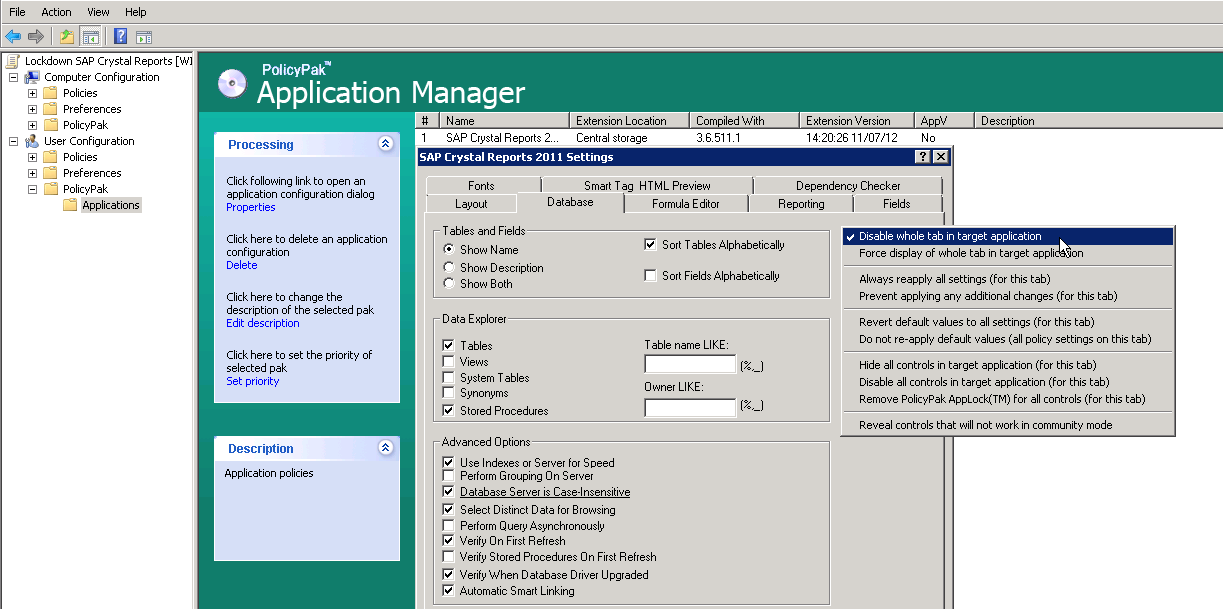Sort by Extension Location column header
The height and width of the screenshot is (609, 1223).
tap(630, 121)
